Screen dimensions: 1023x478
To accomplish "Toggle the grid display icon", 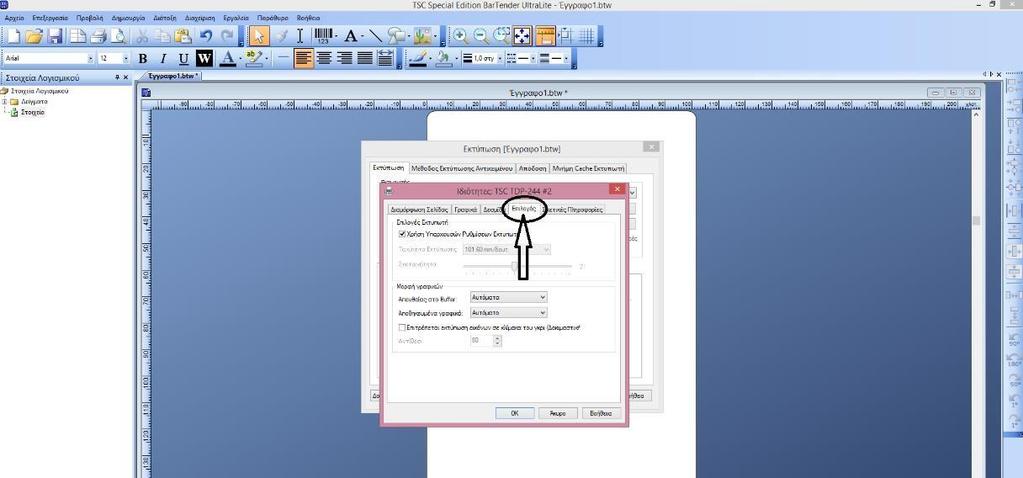I will pyautogui.click(x=587, y=37).
